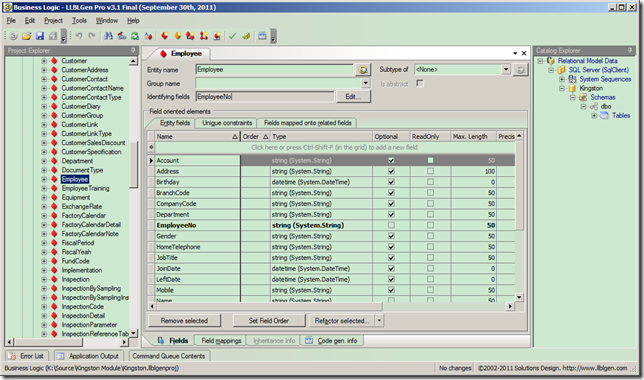644x380 pixels.
Task: Toggle ReadOnly checkbox for Gender field
Action: coord(430,236)
